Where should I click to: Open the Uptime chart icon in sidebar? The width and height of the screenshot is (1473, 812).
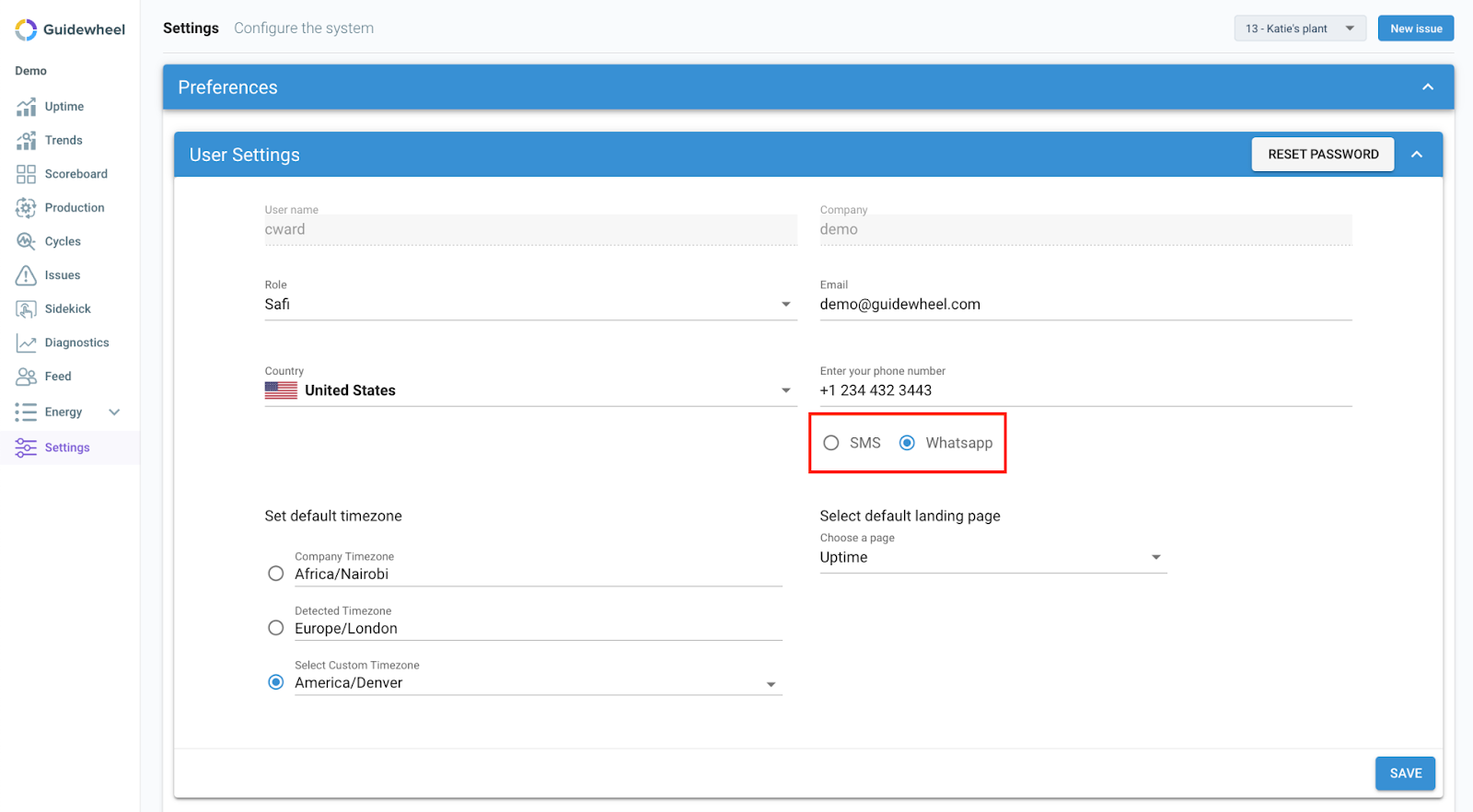coord(26,107)
